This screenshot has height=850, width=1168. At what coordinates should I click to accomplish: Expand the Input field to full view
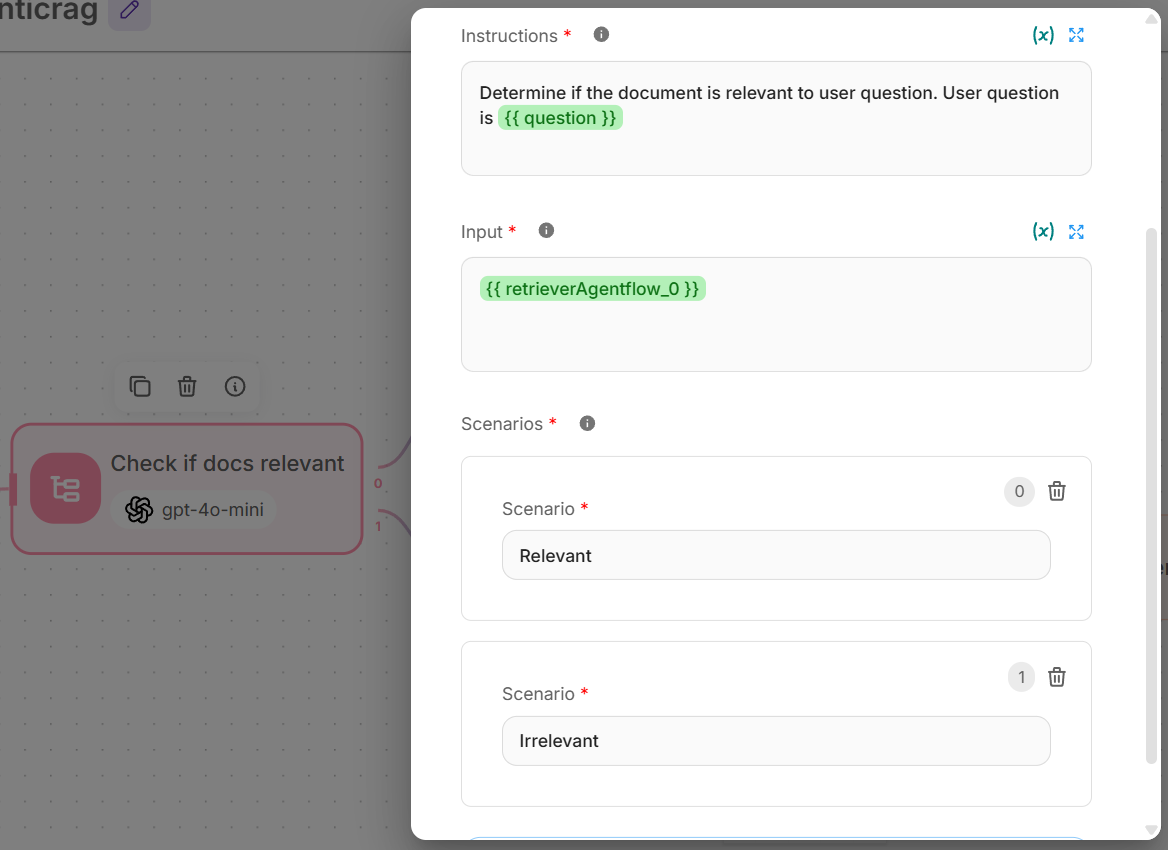[1076, 231]
